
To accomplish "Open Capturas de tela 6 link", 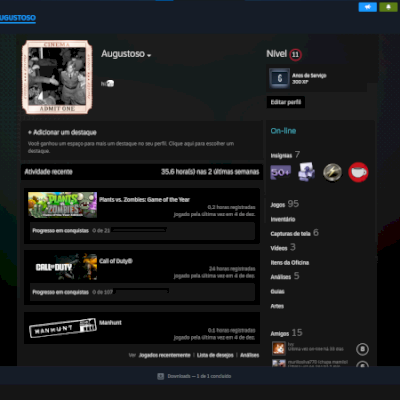I will point(294,233).
